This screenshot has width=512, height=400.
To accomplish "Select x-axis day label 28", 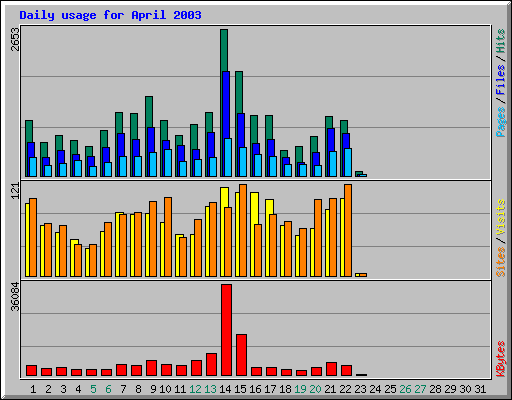I will [x=435, y=389].
